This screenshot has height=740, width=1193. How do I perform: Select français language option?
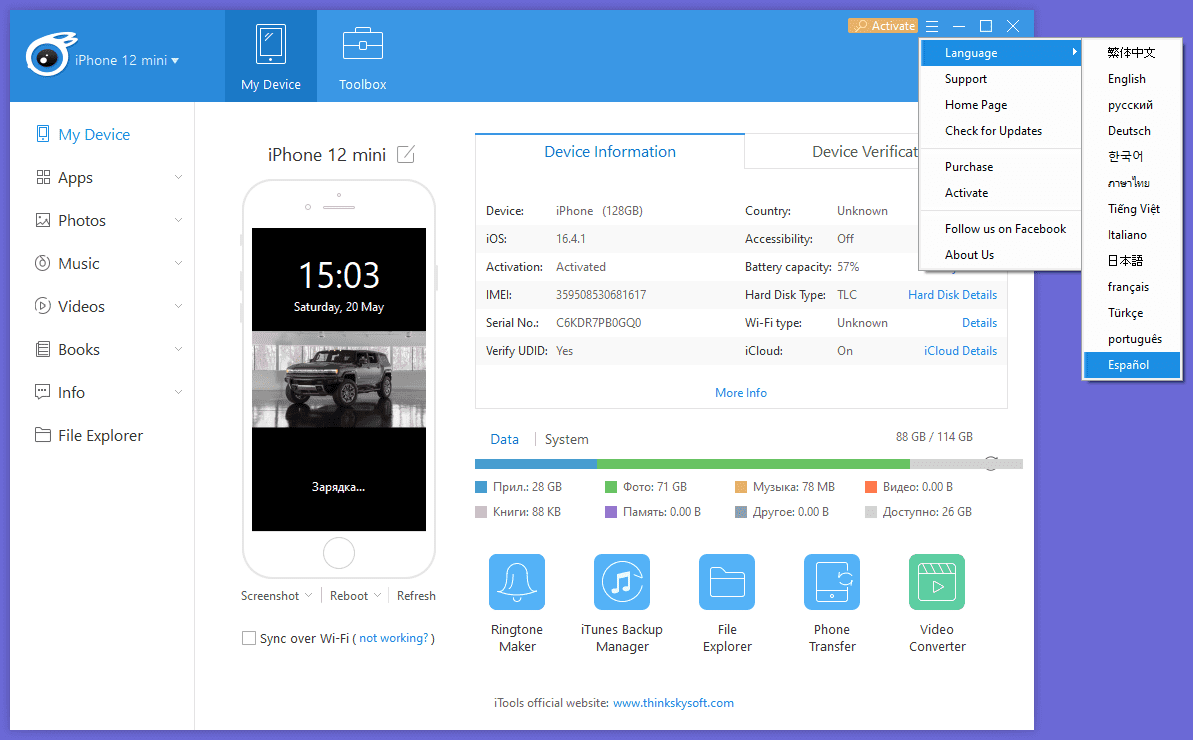(1131, 287)
